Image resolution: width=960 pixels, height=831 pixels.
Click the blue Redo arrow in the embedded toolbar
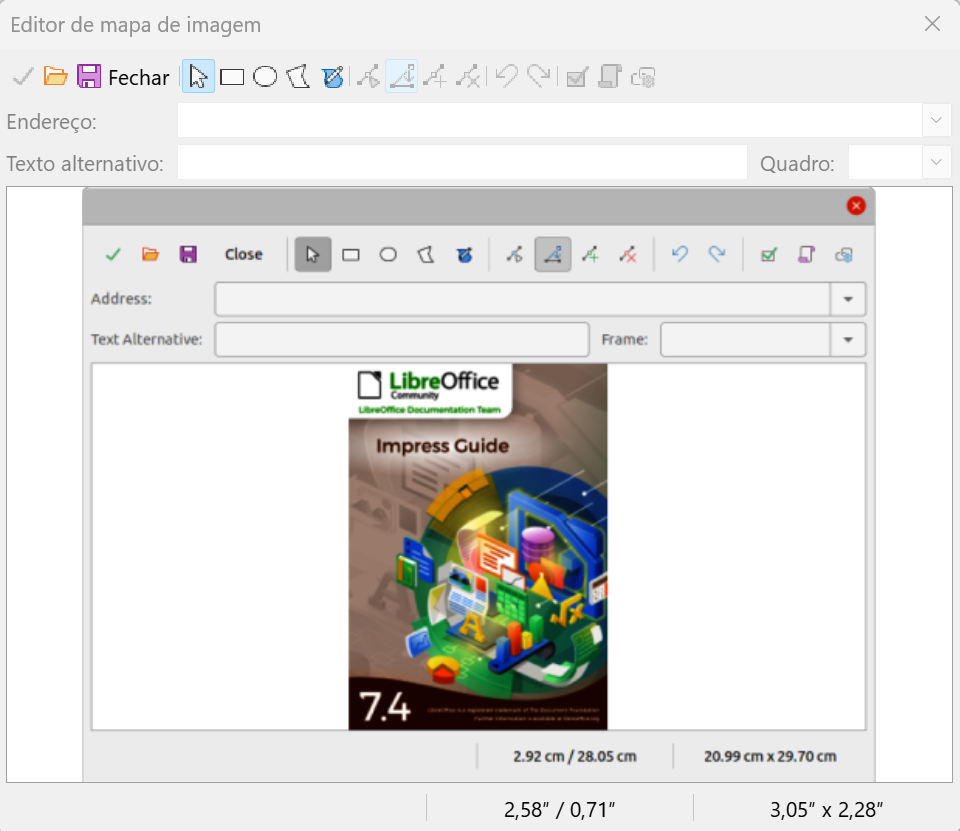click(x=717, y=254)
